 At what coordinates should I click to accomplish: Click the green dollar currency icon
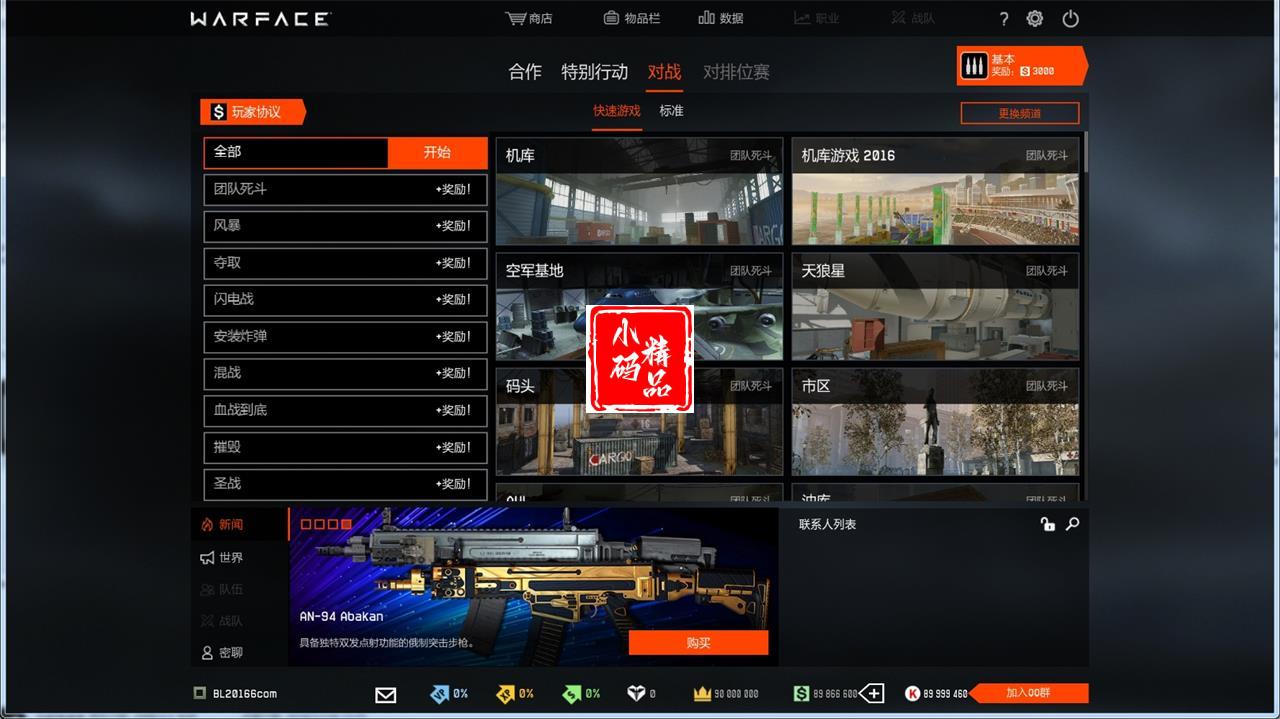[801, 694]
